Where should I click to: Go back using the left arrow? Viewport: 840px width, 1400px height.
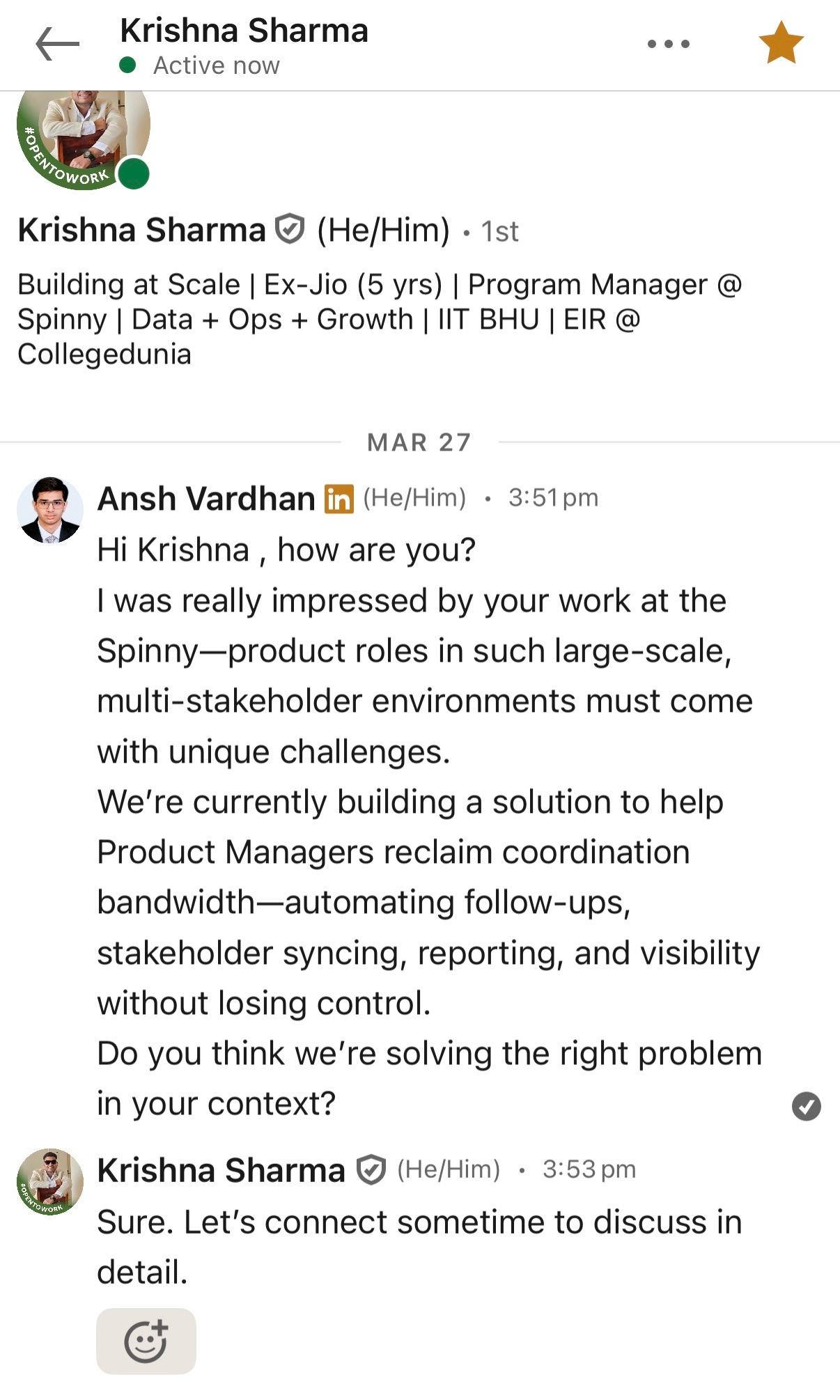pyautogui.click(x=57, y=44)
